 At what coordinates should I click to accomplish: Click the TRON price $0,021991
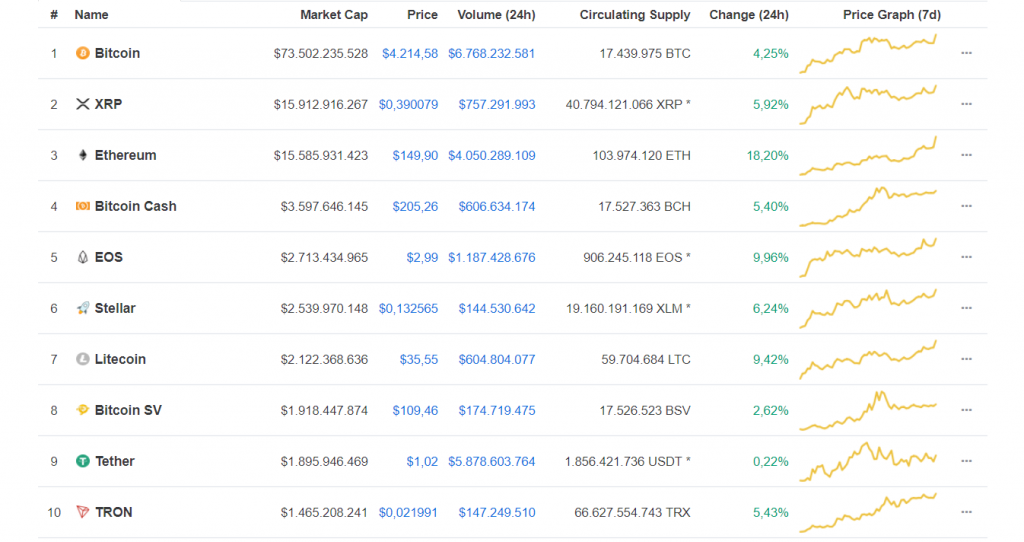tap(408, 513)
